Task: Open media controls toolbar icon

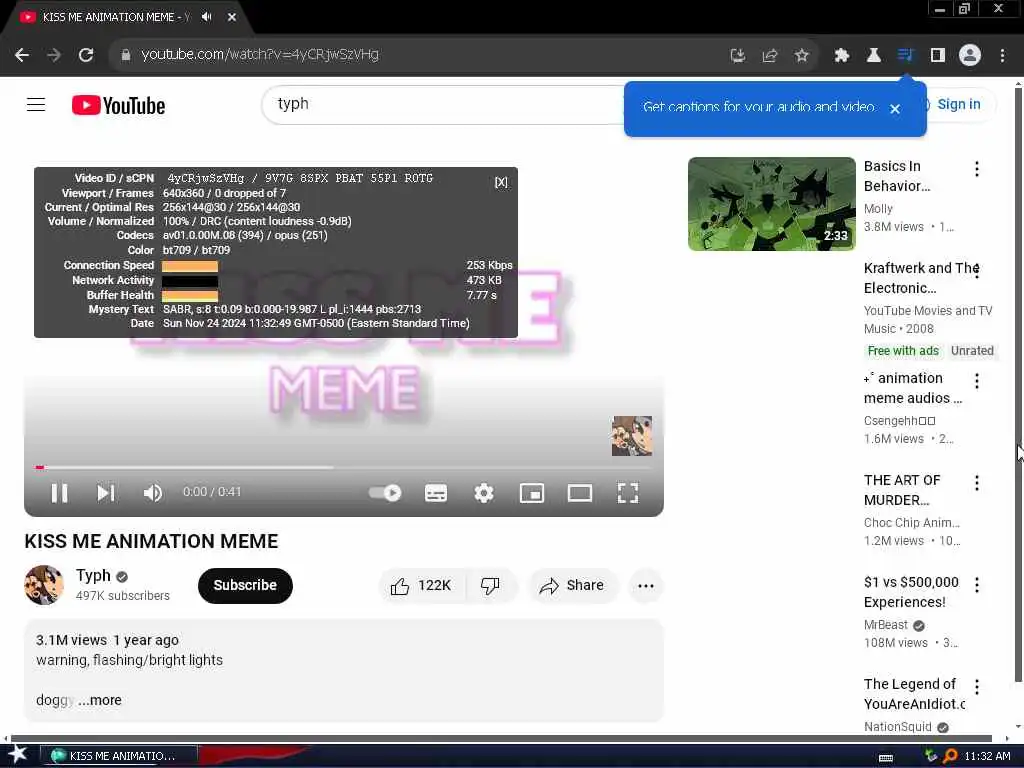Action: tap(905, 56)
